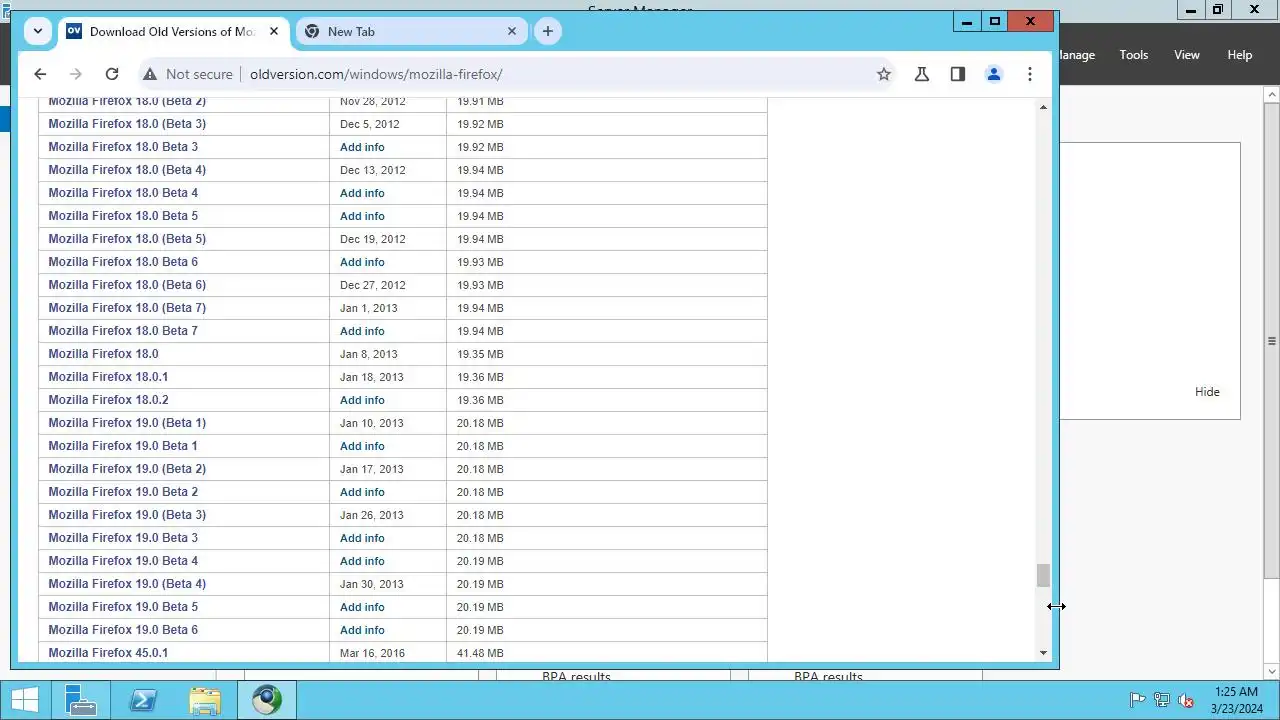This screenshot has width=1280, height=720.
Task: Add info for Firefox 19.0 Beta 5
Action: (x=362, y=607)
